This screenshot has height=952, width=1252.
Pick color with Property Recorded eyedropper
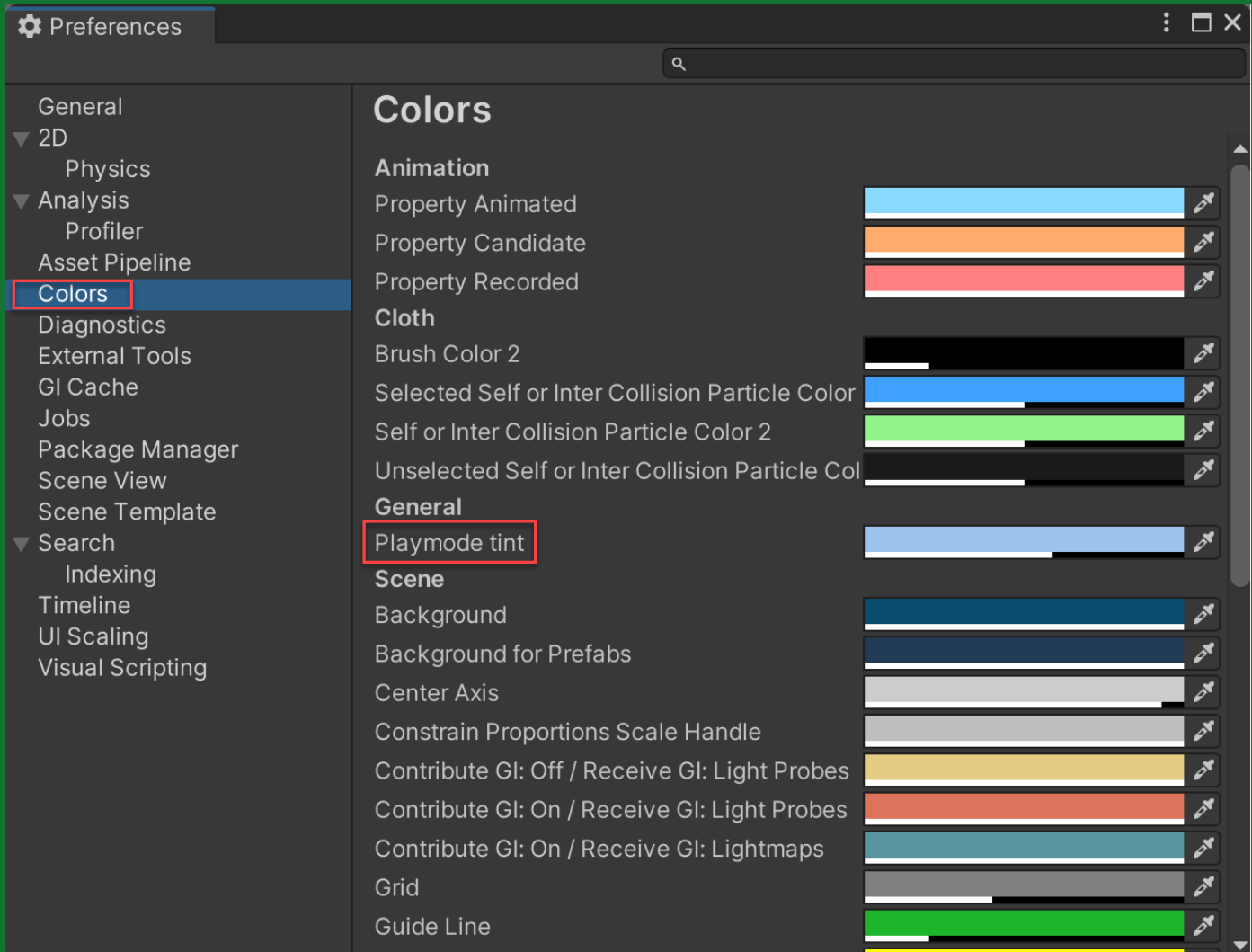[x=1203, y=281]
